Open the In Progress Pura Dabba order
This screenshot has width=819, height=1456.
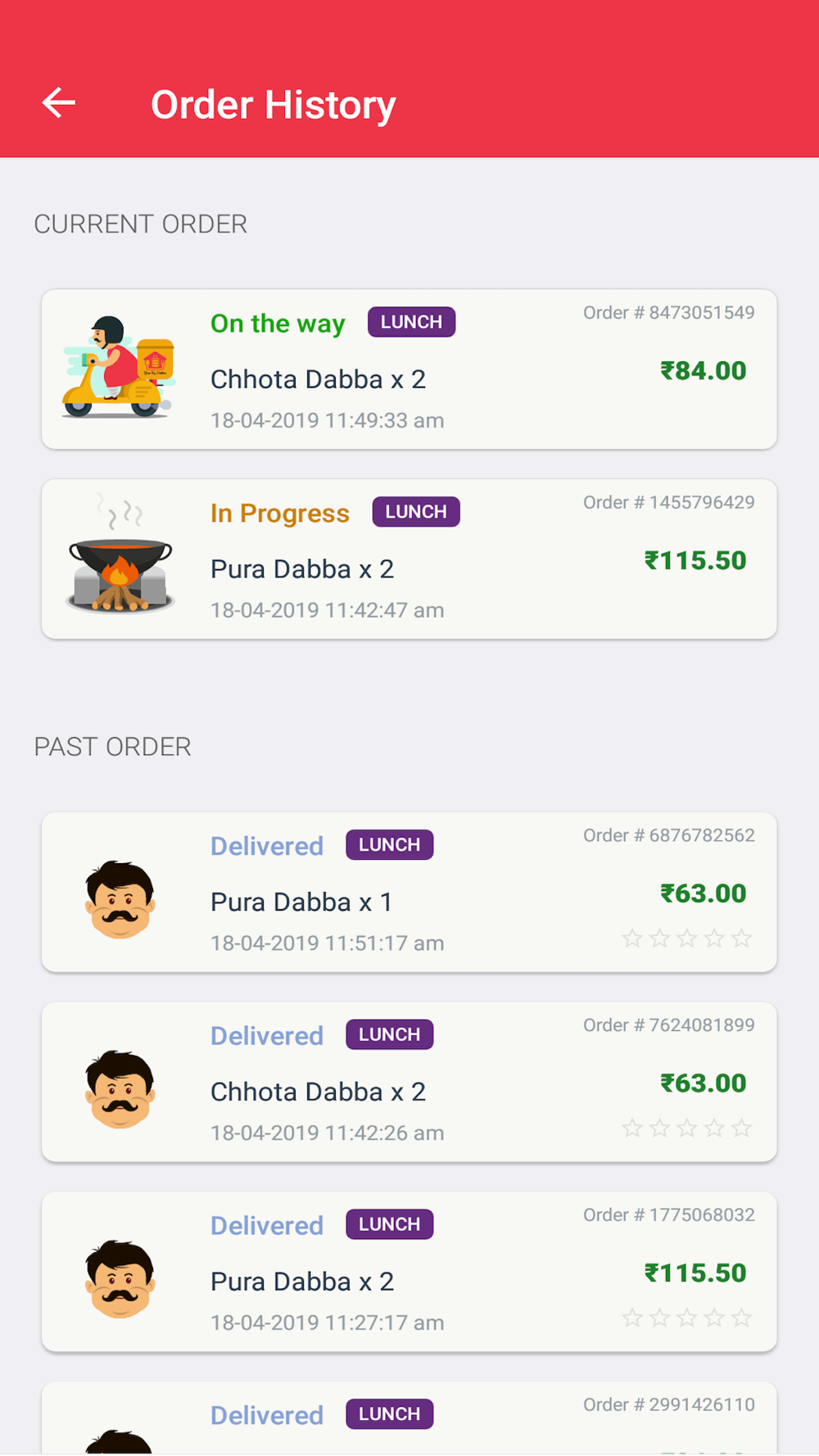[x=409, y=558]
